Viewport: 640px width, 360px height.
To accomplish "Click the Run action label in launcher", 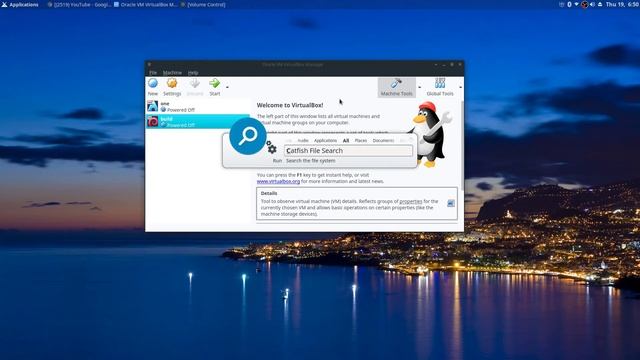I will coord(277,161).
